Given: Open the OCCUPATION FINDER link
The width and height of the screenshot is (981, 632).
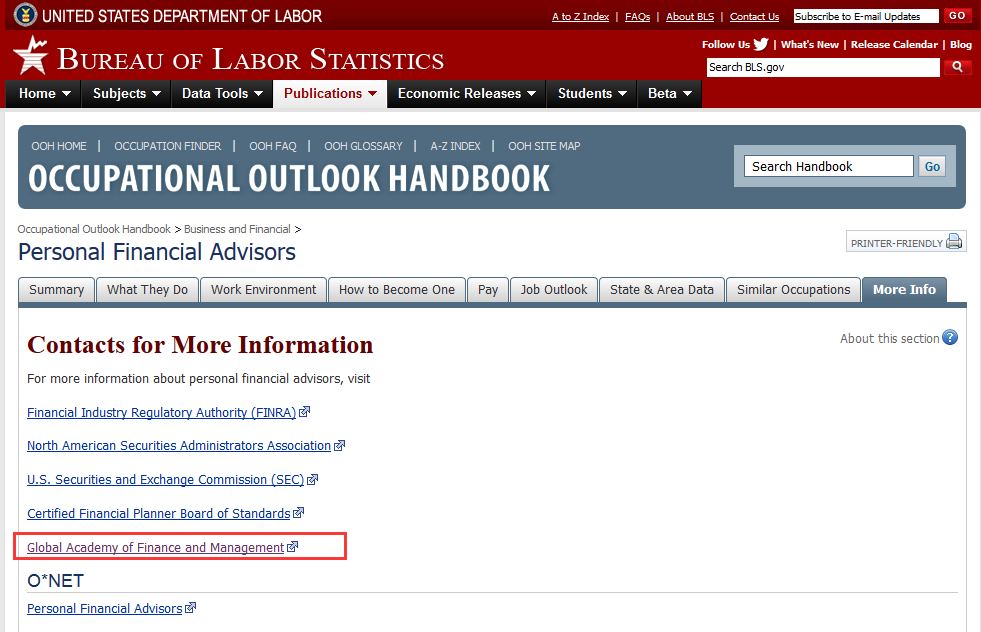Looking at the screenshot, I should coord(168,146).
